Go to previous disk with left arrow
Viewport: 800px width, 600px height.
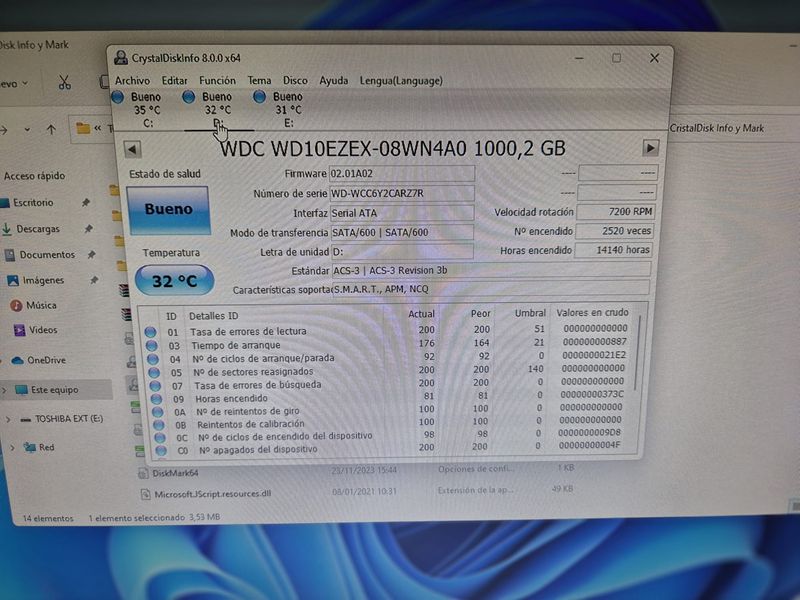(x=133, y=149)
